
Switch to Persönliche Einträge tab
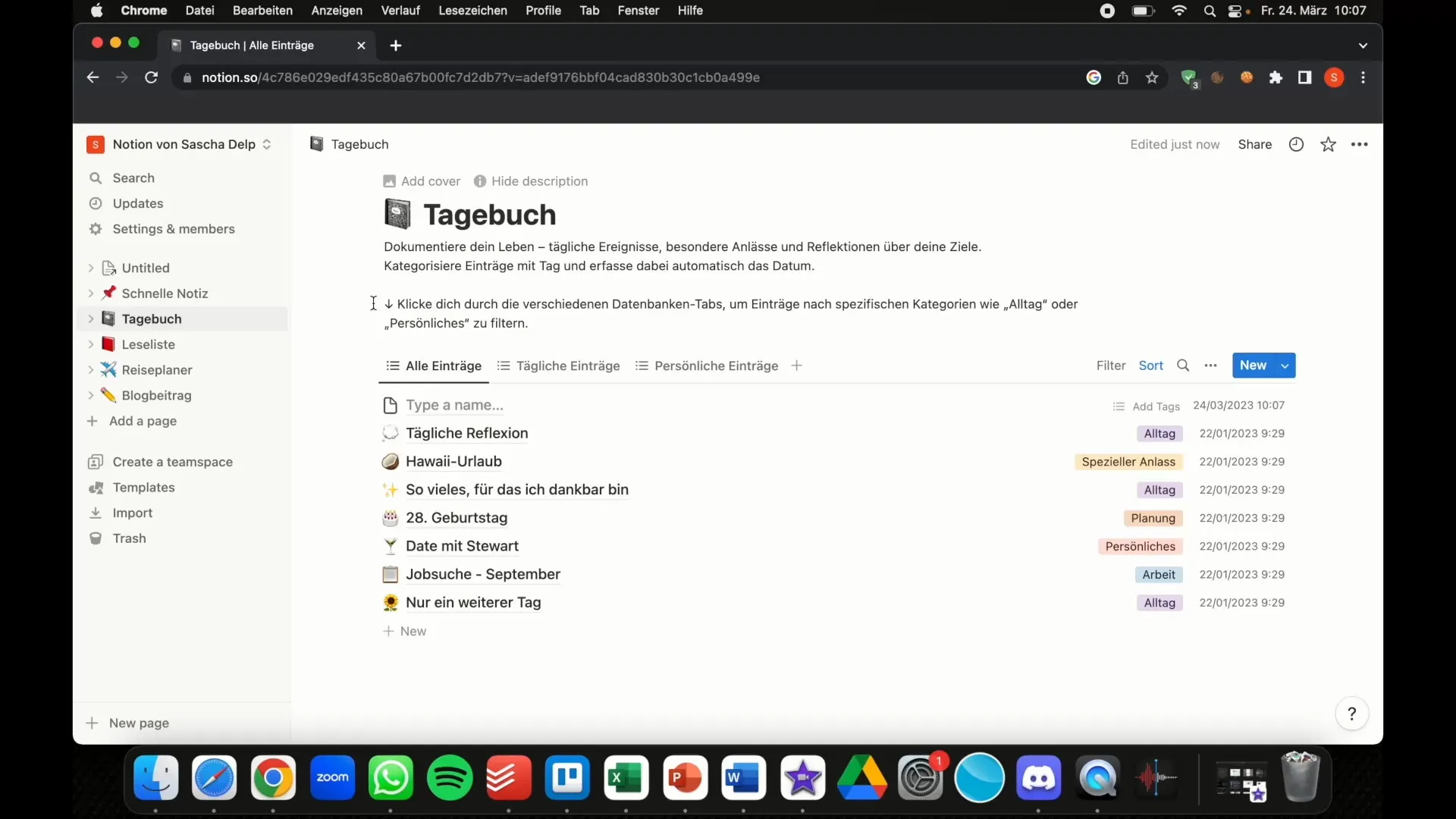[716, 365]
